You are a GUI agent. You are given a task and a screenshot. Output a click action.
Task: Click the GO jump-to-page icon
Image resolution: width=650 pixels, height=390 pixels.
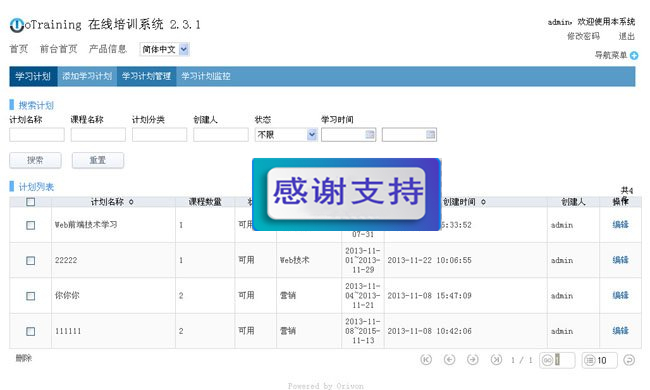[548, 360]
